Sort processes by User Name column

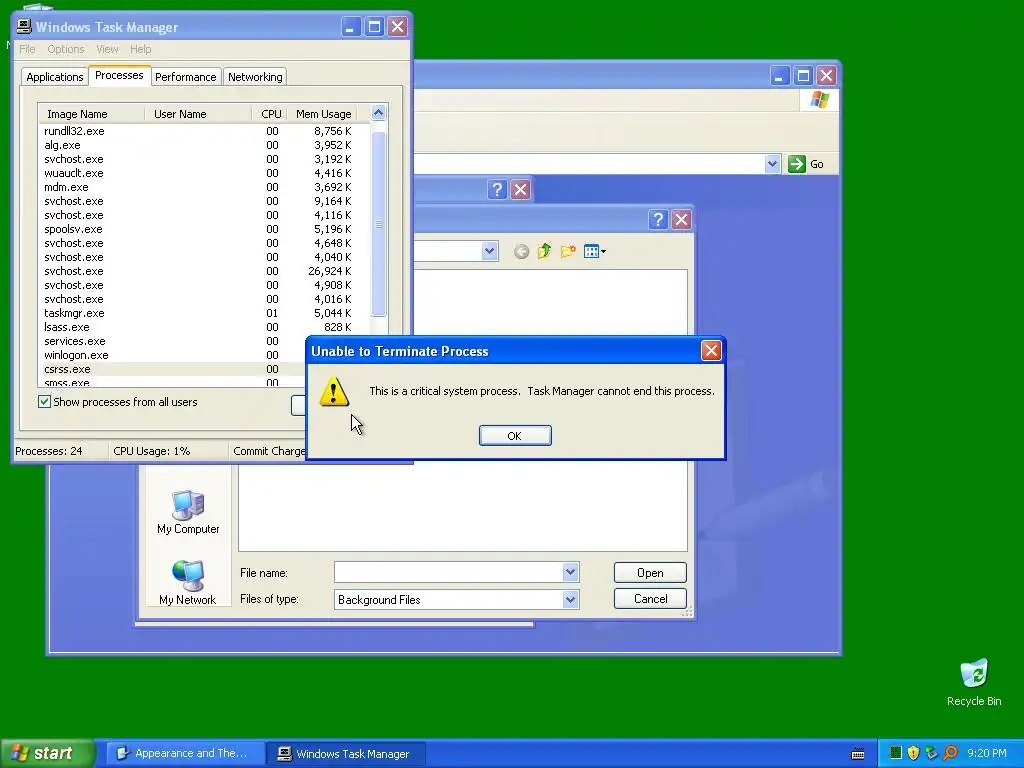pyautogui.click(x=198, y=114)
